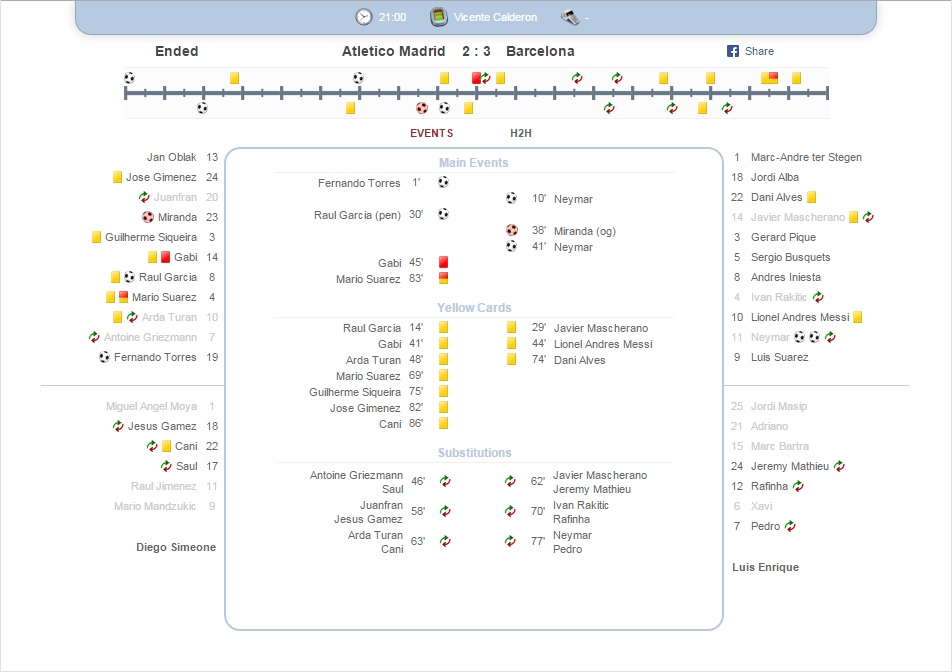952x672 pixels.
Task: Click the own goal marker on the timeline
Action: pos(421,108)
